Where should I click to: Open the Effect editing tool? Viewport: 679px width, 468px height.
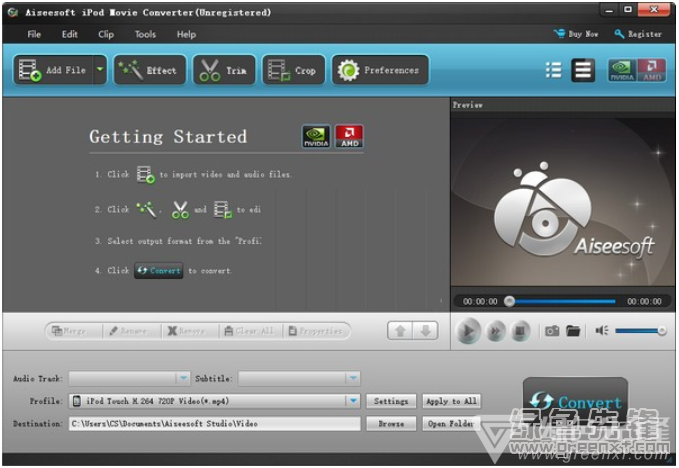click(x=150, y=70)
